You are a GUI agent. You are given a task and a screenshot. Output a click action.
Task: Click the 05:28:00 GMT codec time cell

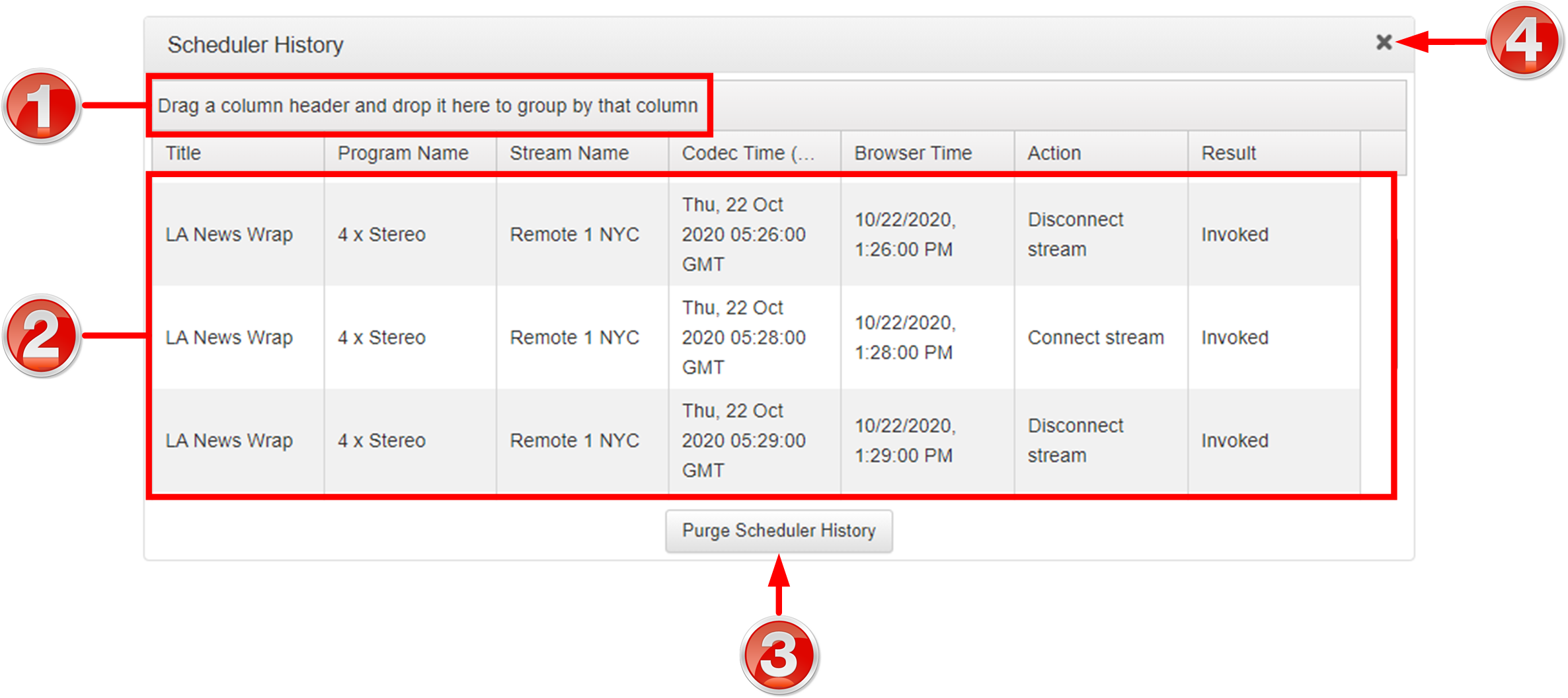[744, 338]
